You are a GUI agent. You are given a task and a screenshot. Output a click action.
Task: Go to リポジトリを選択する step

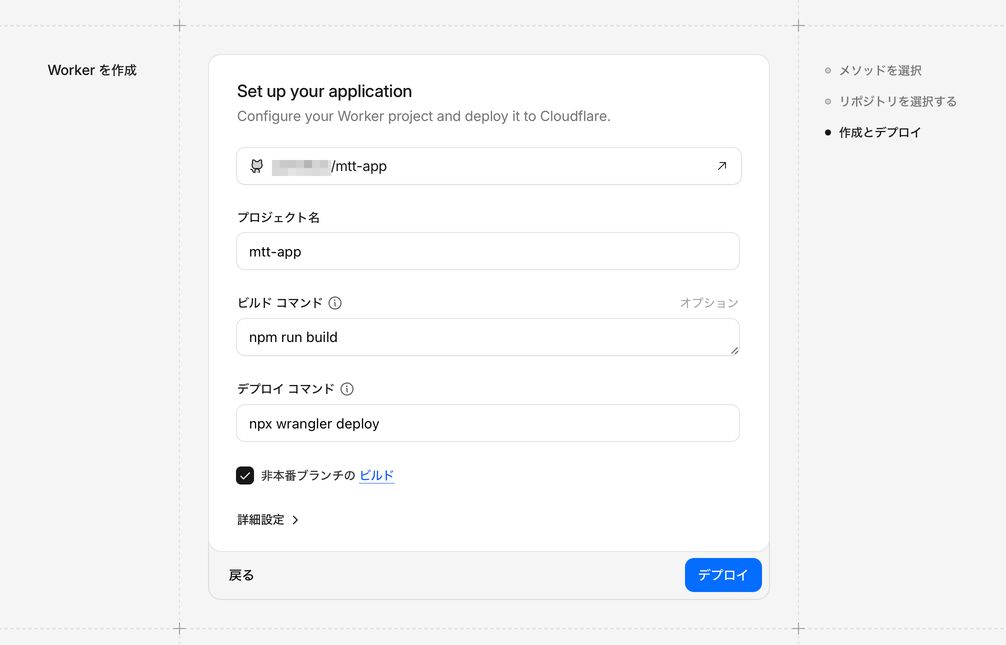897,101
